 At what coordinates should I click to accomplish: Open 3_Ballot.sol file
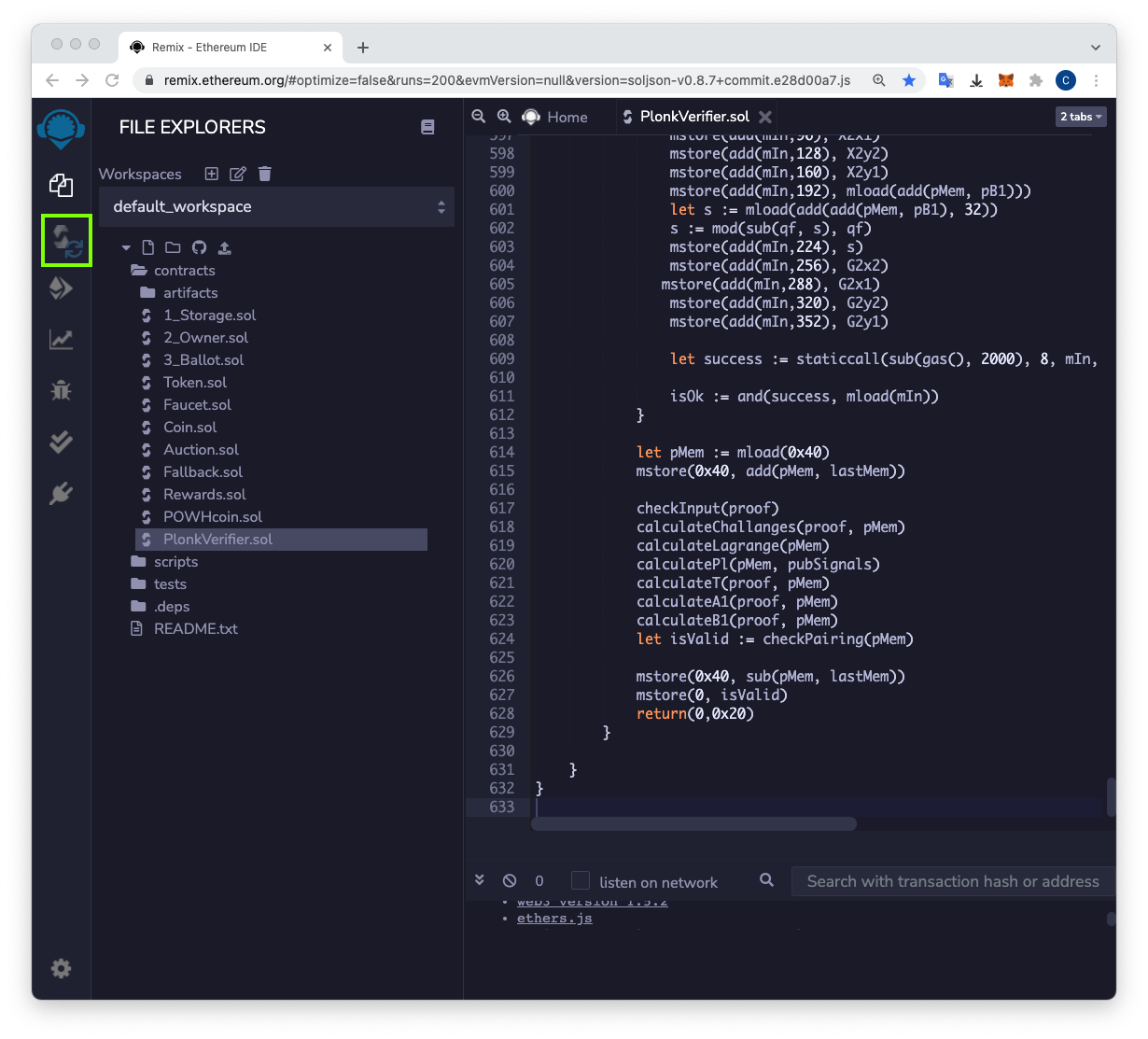click(203, 359)
